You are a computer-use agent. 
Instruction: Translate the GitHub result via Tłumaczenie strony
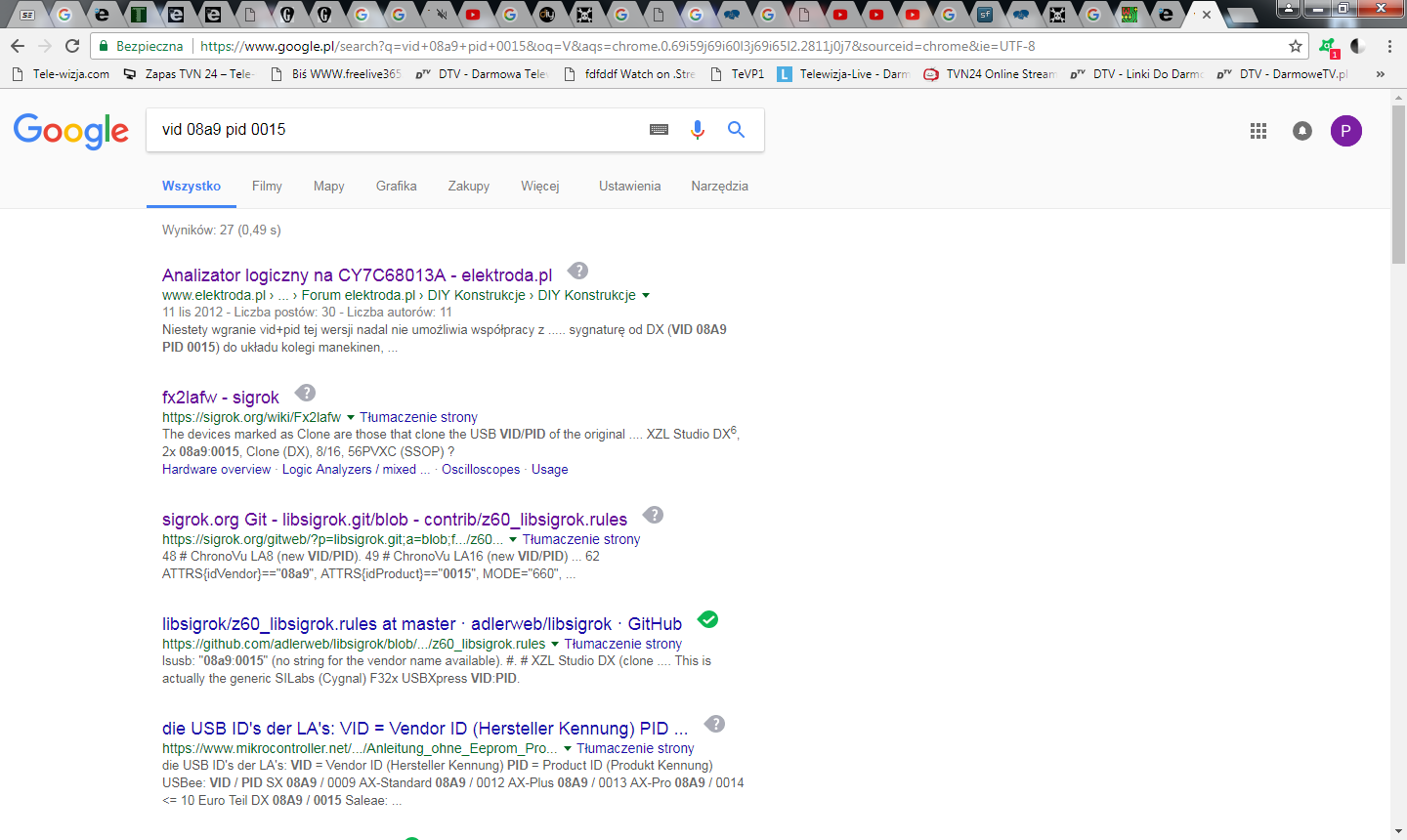(623, 644)
